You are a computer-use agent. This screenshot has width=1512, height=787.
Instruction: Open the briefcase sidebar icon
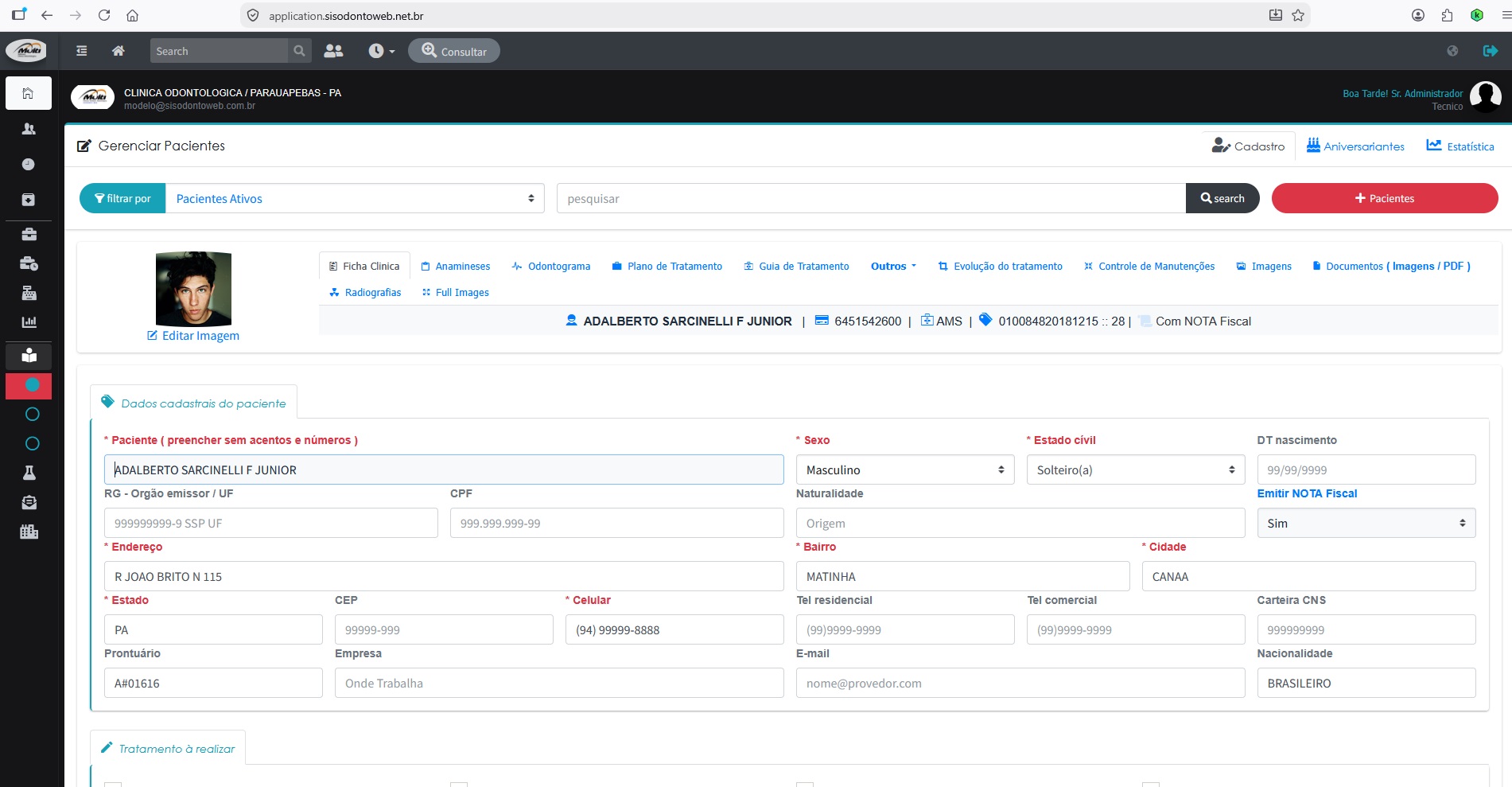tap(29, 235)
